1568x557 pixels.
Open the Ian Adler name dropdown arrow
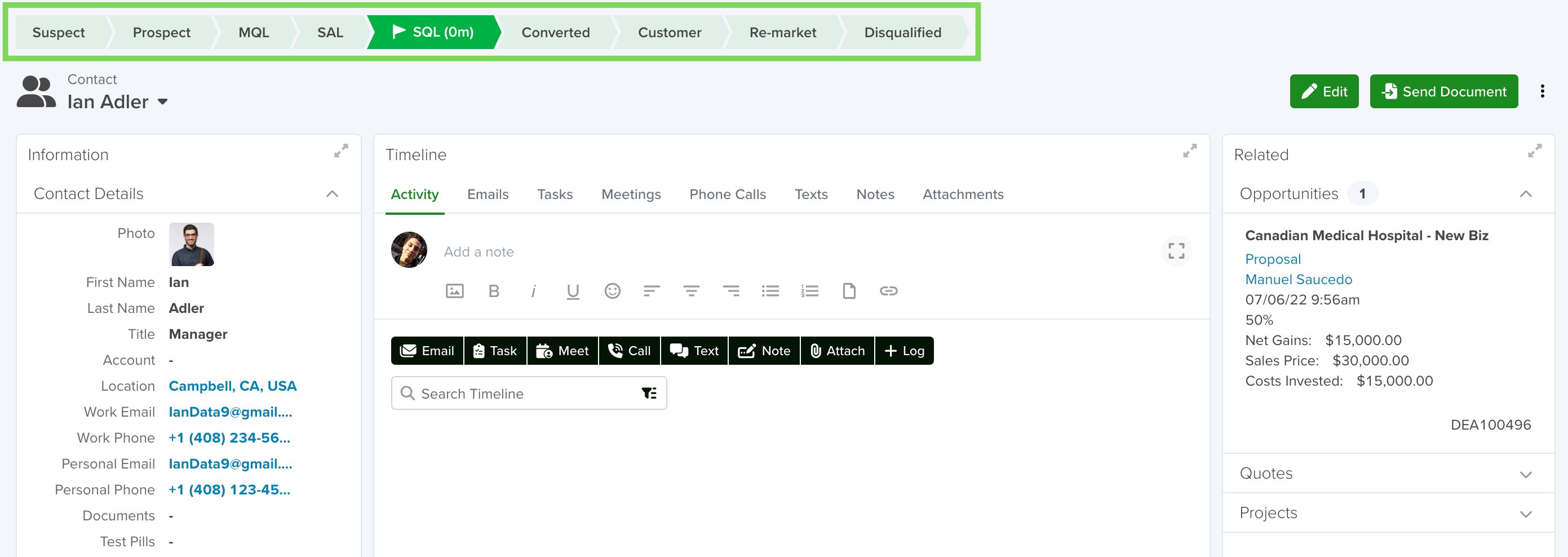click(x=162, y=101)
